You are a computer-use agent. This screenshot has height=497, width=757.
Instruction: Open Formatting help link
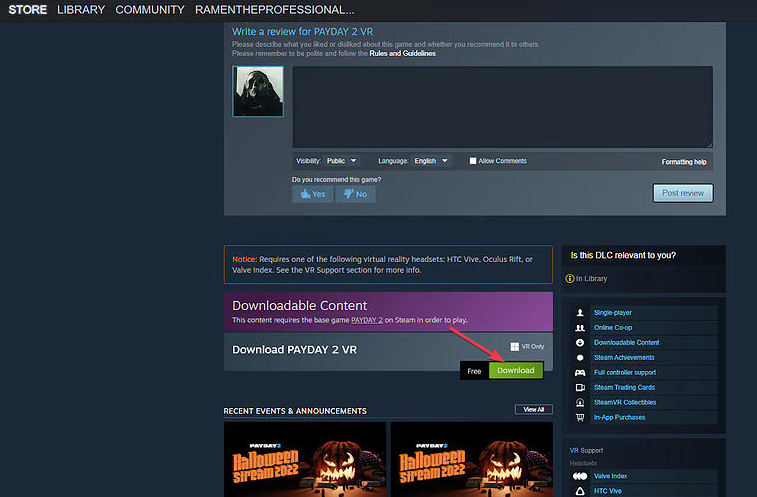[684, 162]
